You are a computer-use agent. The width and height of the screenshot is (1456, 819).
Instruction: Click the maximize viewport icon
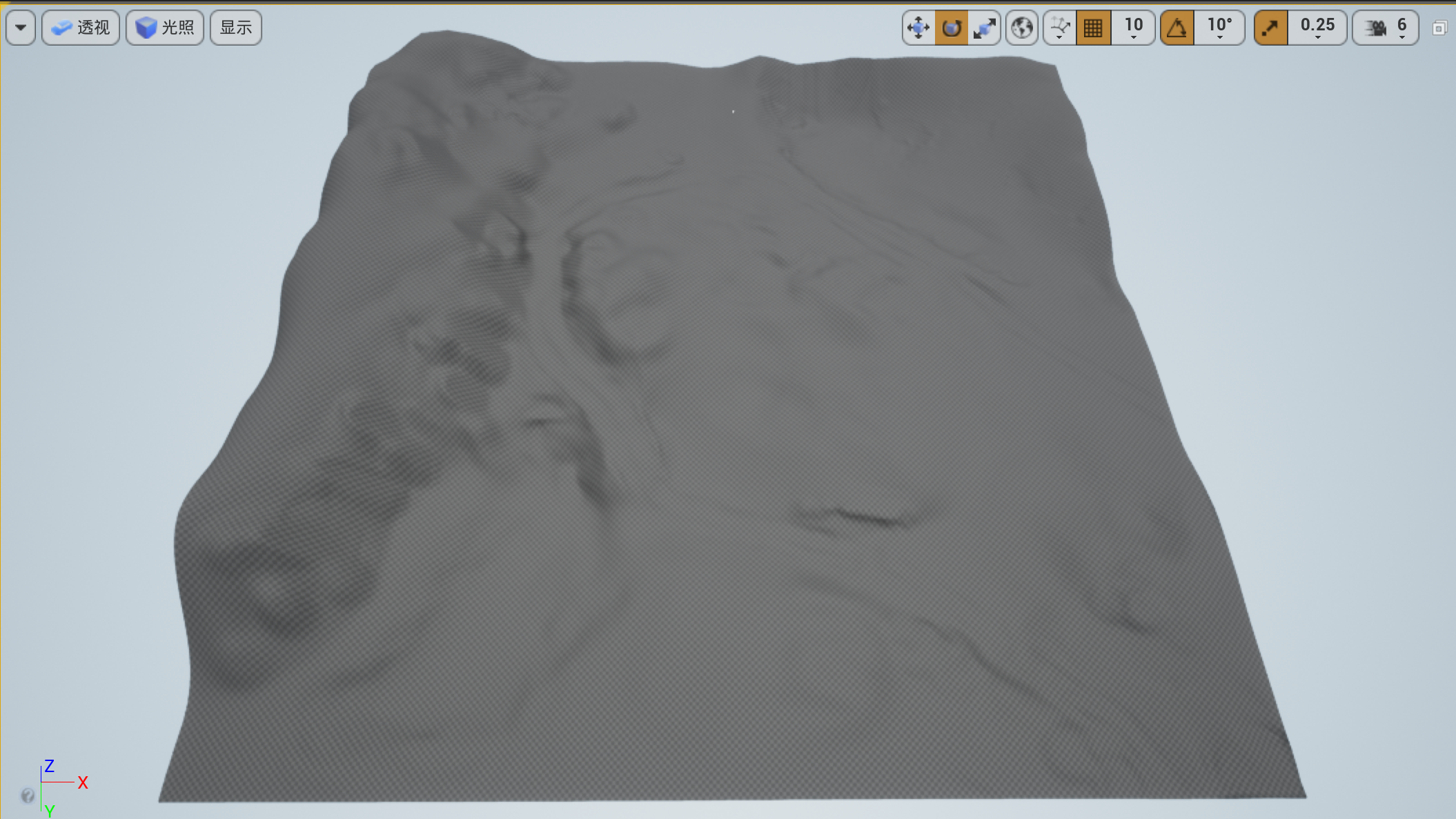click(1439, 28)
